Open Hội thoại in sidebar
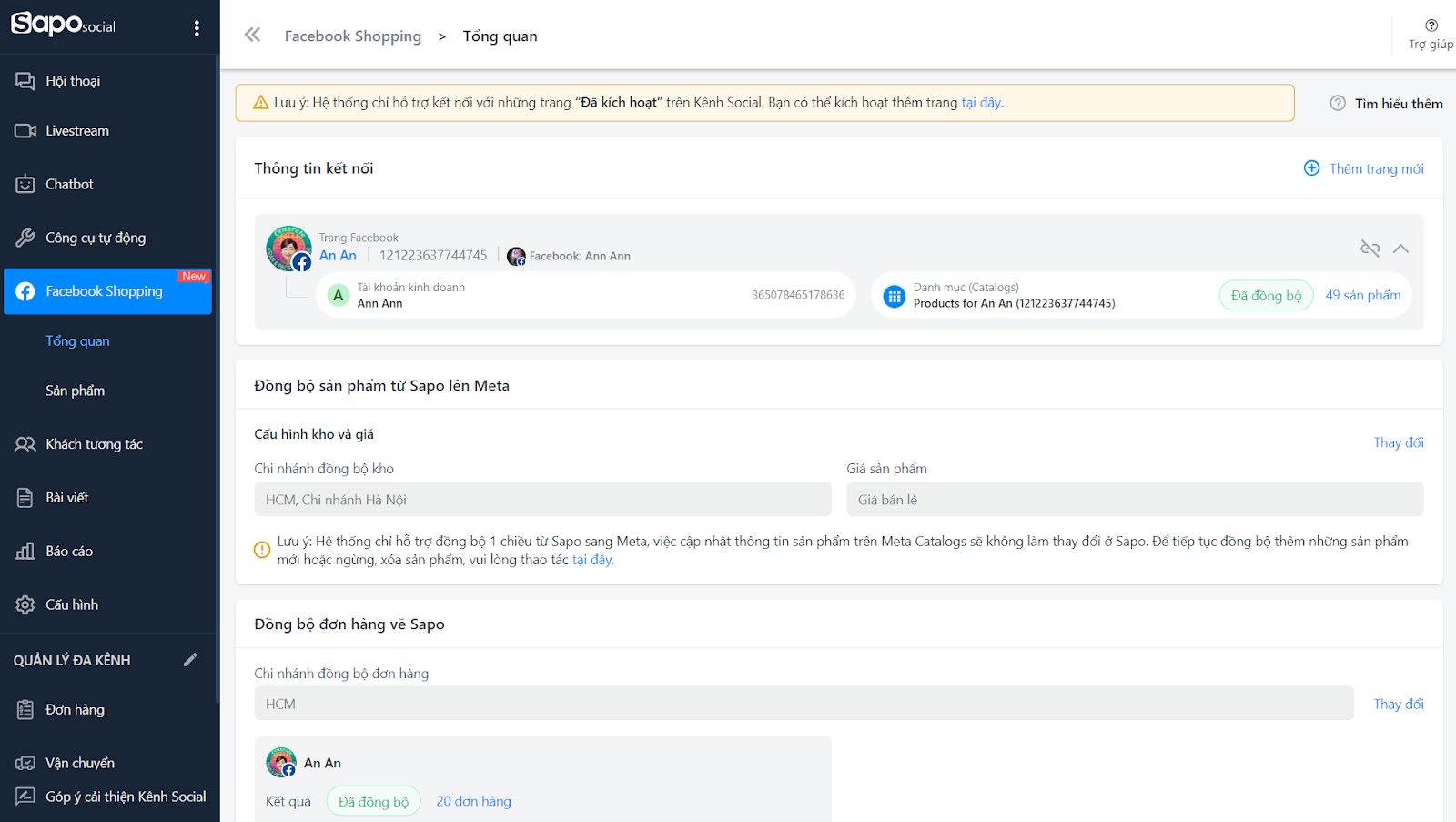This screenshot has height=822, width=1456. coord(73,81)
